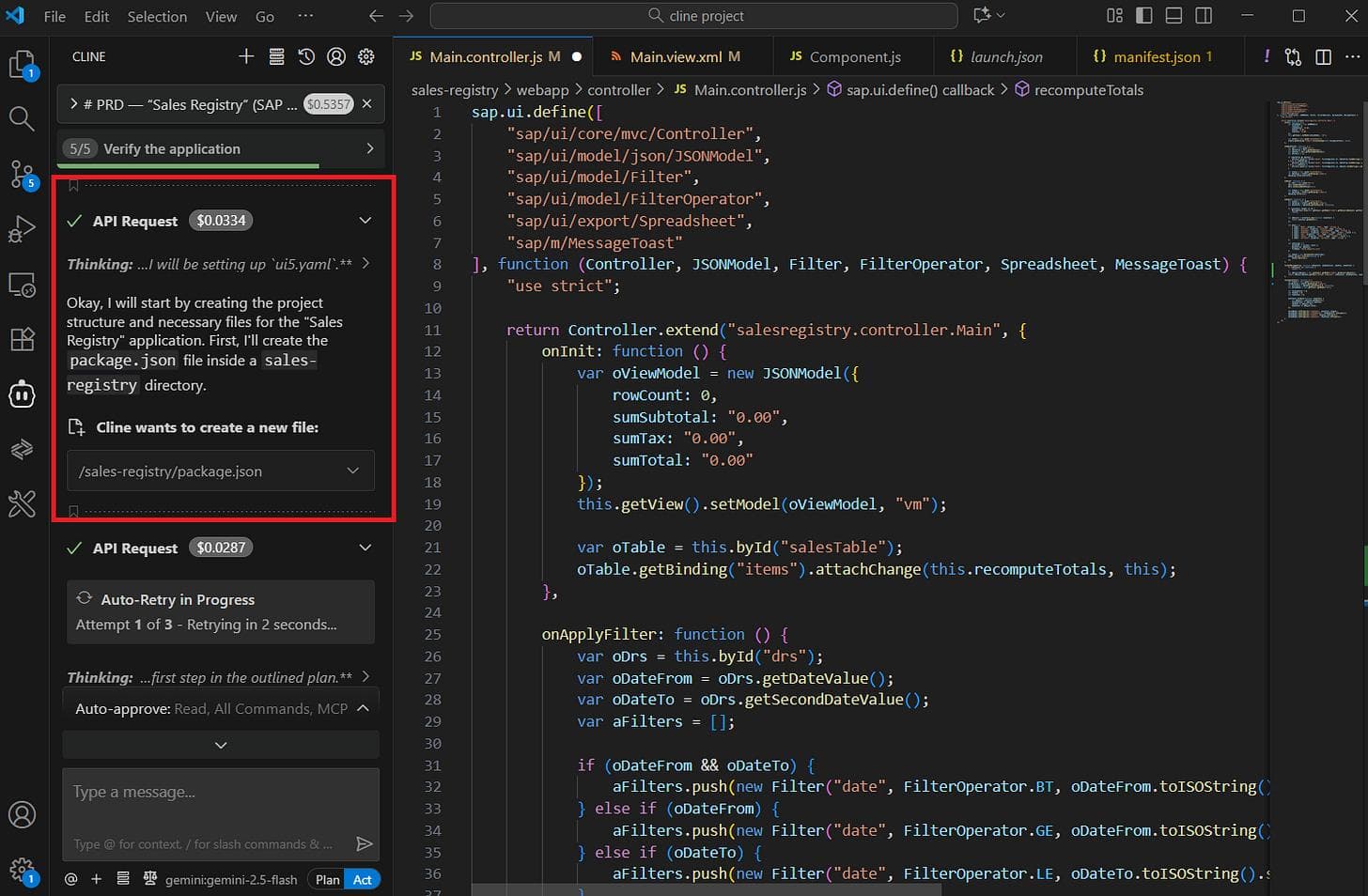1368x896 pixels.
Task: Open Source Control view in activity bar
Action: pyautogui.click(x=22, y=175)
